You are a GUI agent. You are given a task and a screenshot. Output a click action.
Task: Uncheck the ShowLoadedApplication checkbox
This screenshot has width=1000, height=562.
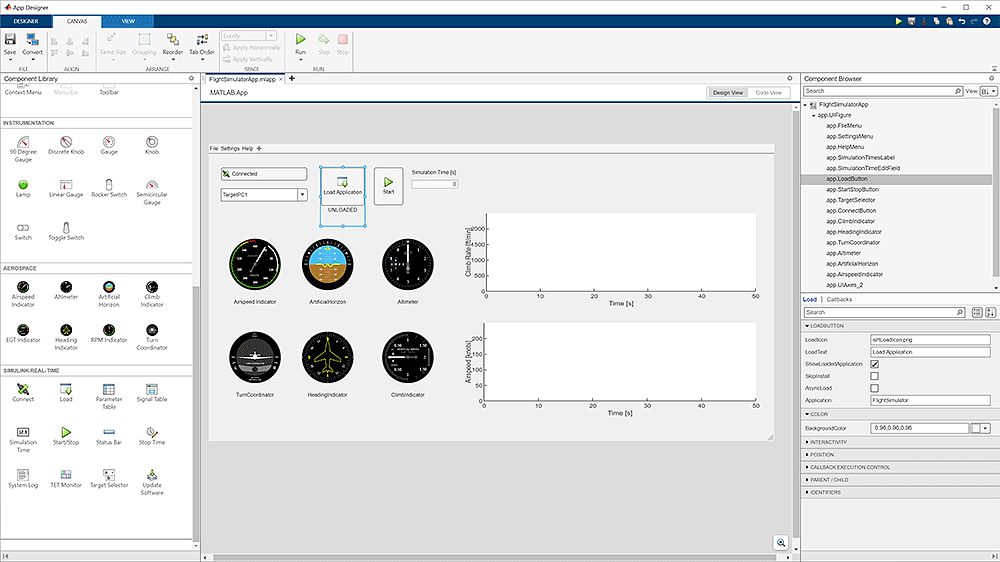click(x=875, y=364)
